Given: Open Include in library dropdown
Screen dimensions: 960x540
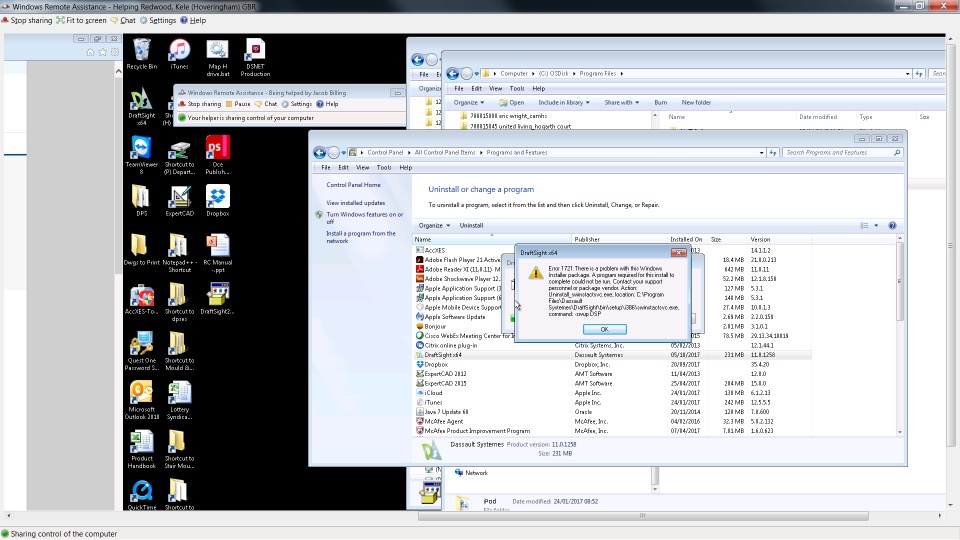Looking at the screenshot, I should [563, 102].
